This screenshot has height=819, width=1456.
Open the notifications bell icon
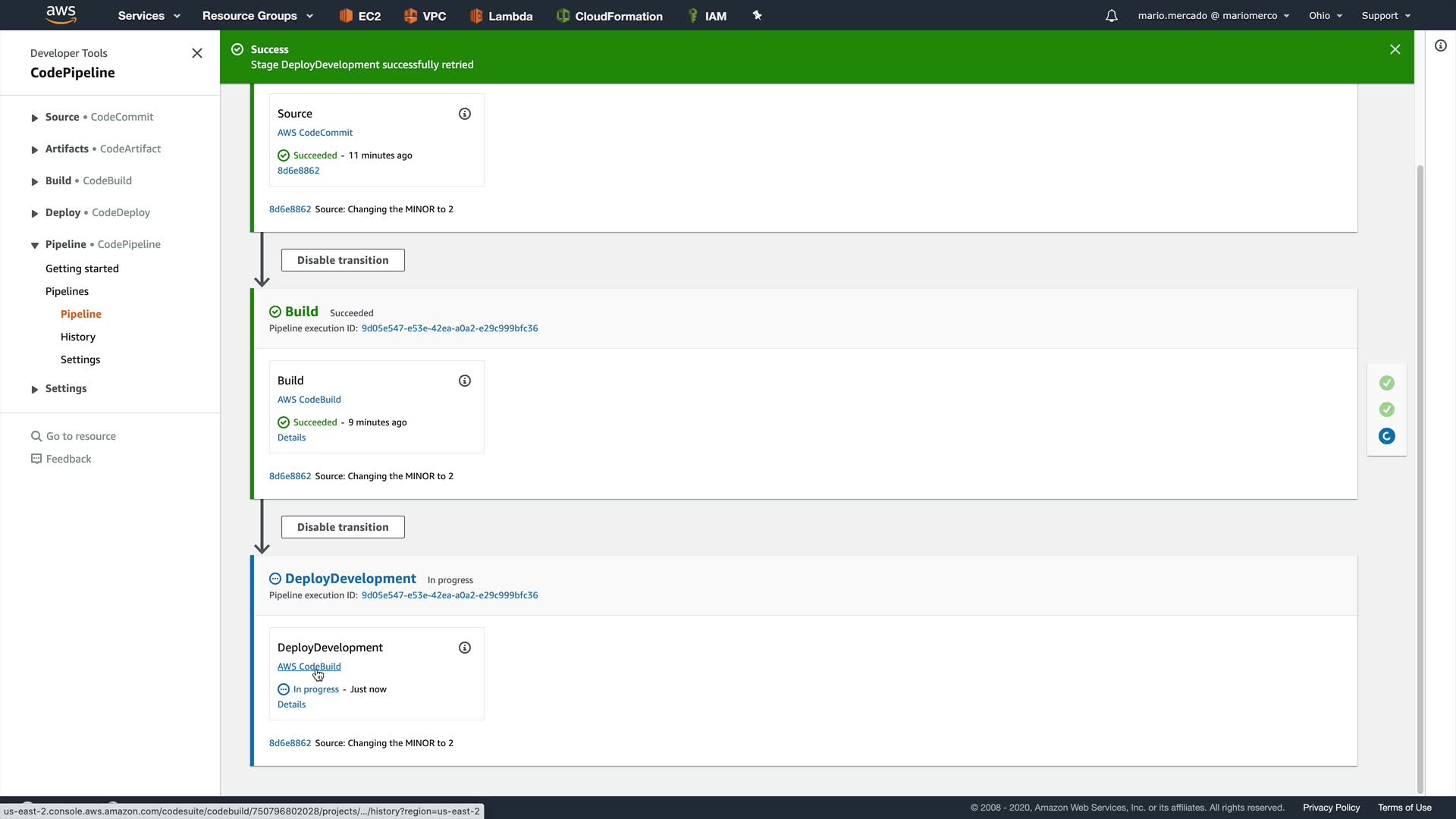pyautogui.click(x=1111, y=16)
